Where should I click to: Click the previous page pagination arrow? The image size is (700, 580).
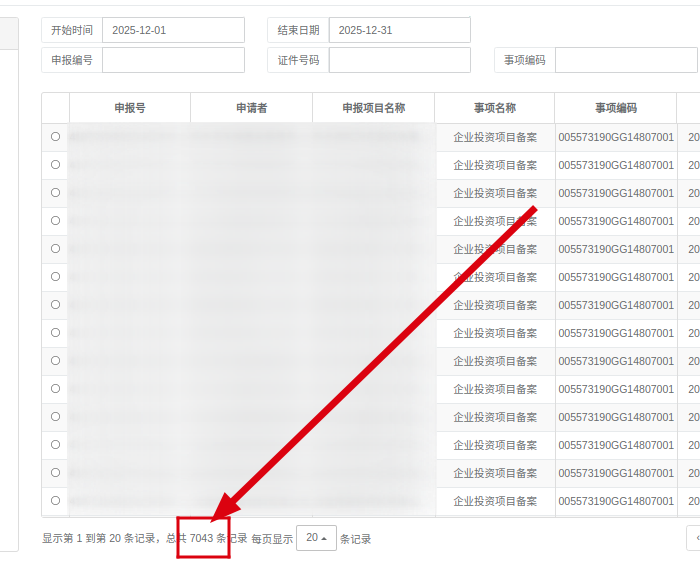(x=694, y=538)
